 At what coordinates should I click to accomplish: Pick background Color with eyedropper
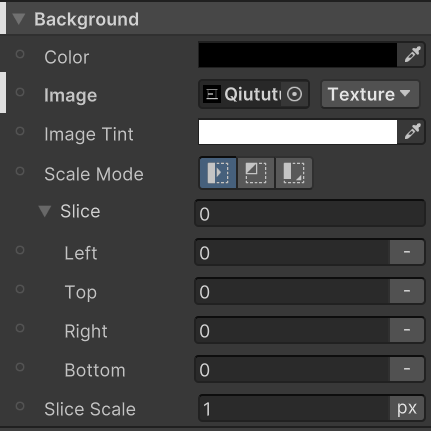coord(412,55)
